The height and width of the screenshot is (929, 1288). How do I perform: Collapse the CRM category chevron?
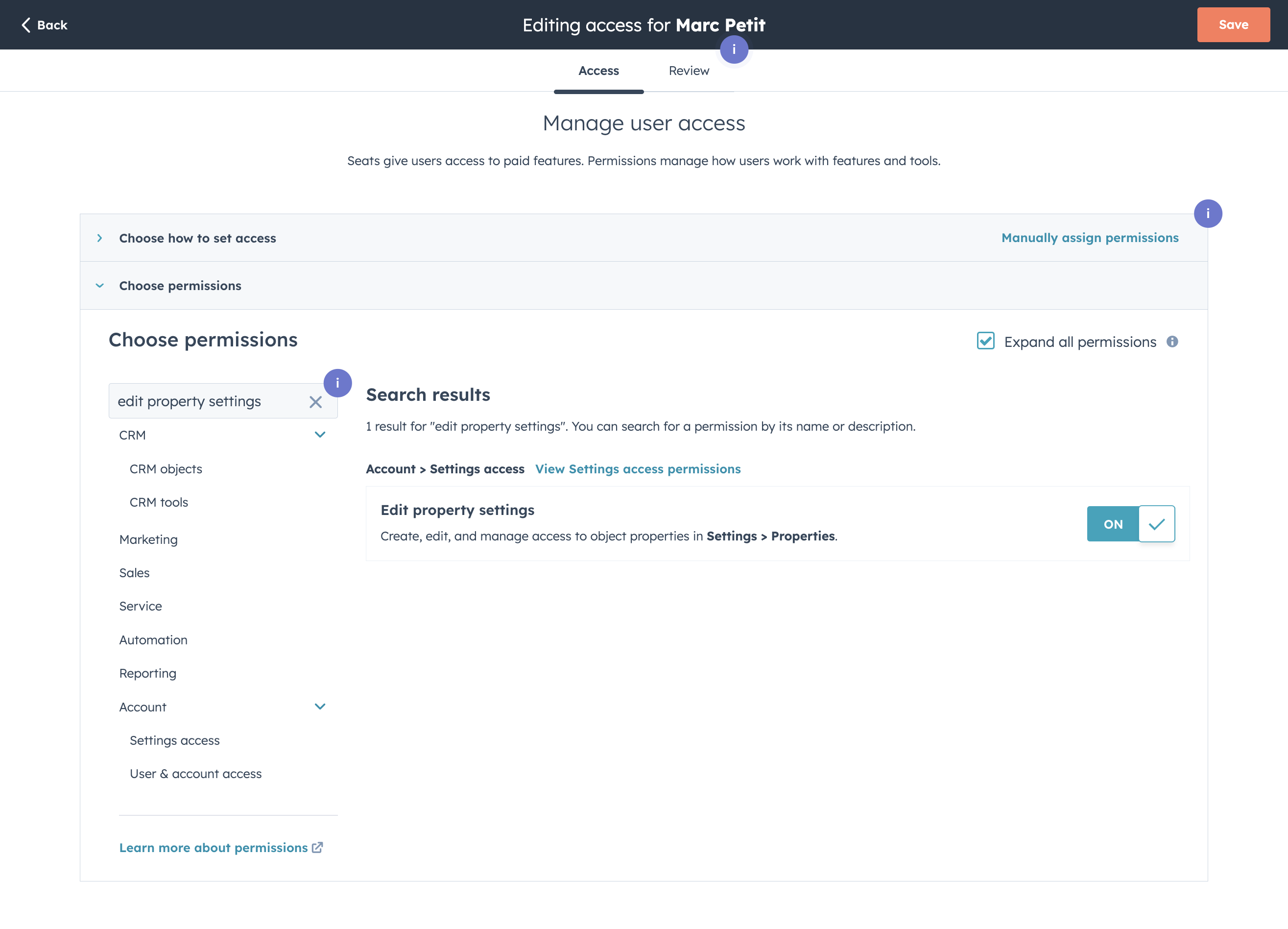coord(320,435)
